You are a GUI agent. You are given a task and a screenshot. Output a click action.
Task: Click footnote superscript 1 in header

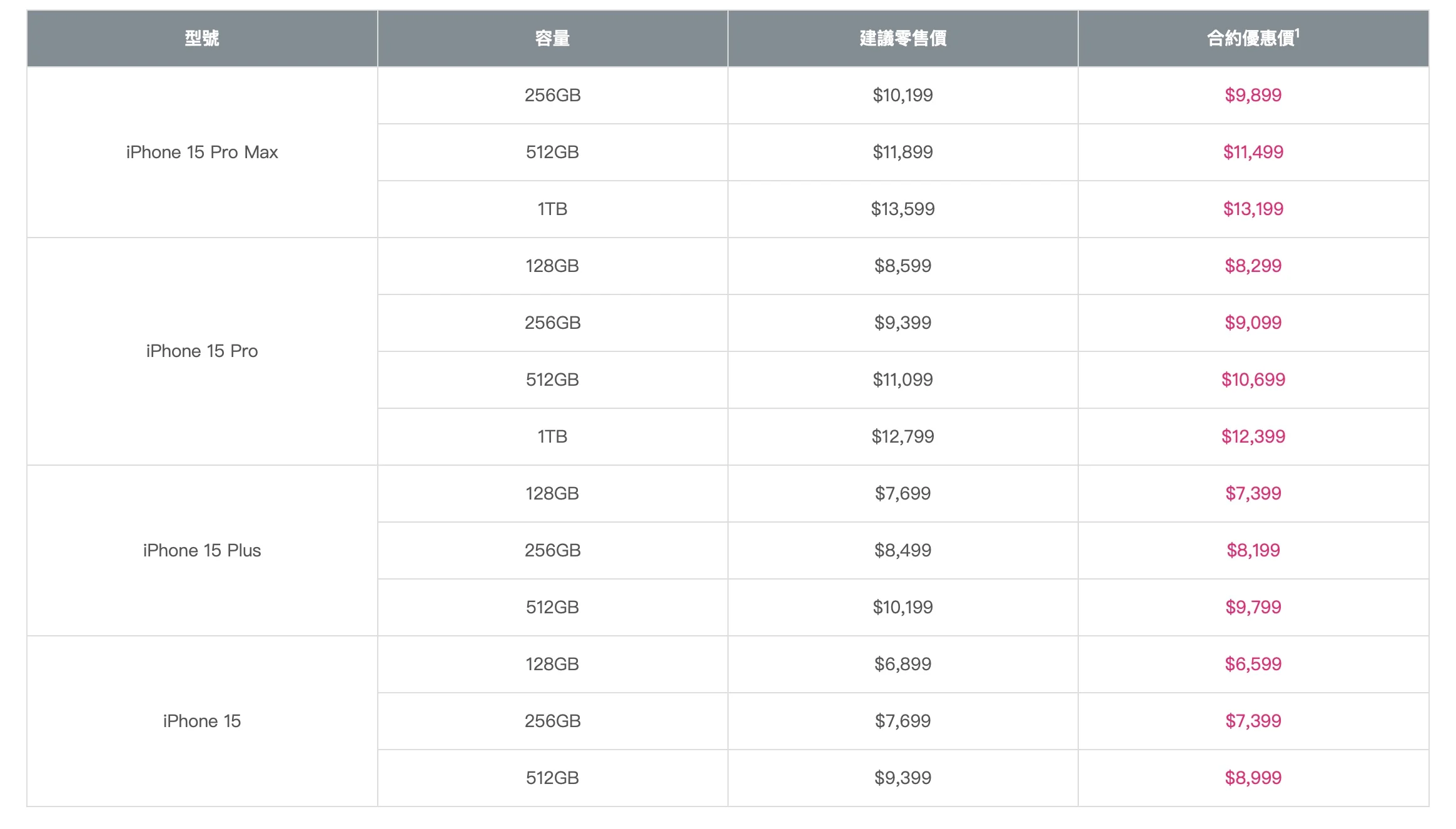coord(1297,32)
